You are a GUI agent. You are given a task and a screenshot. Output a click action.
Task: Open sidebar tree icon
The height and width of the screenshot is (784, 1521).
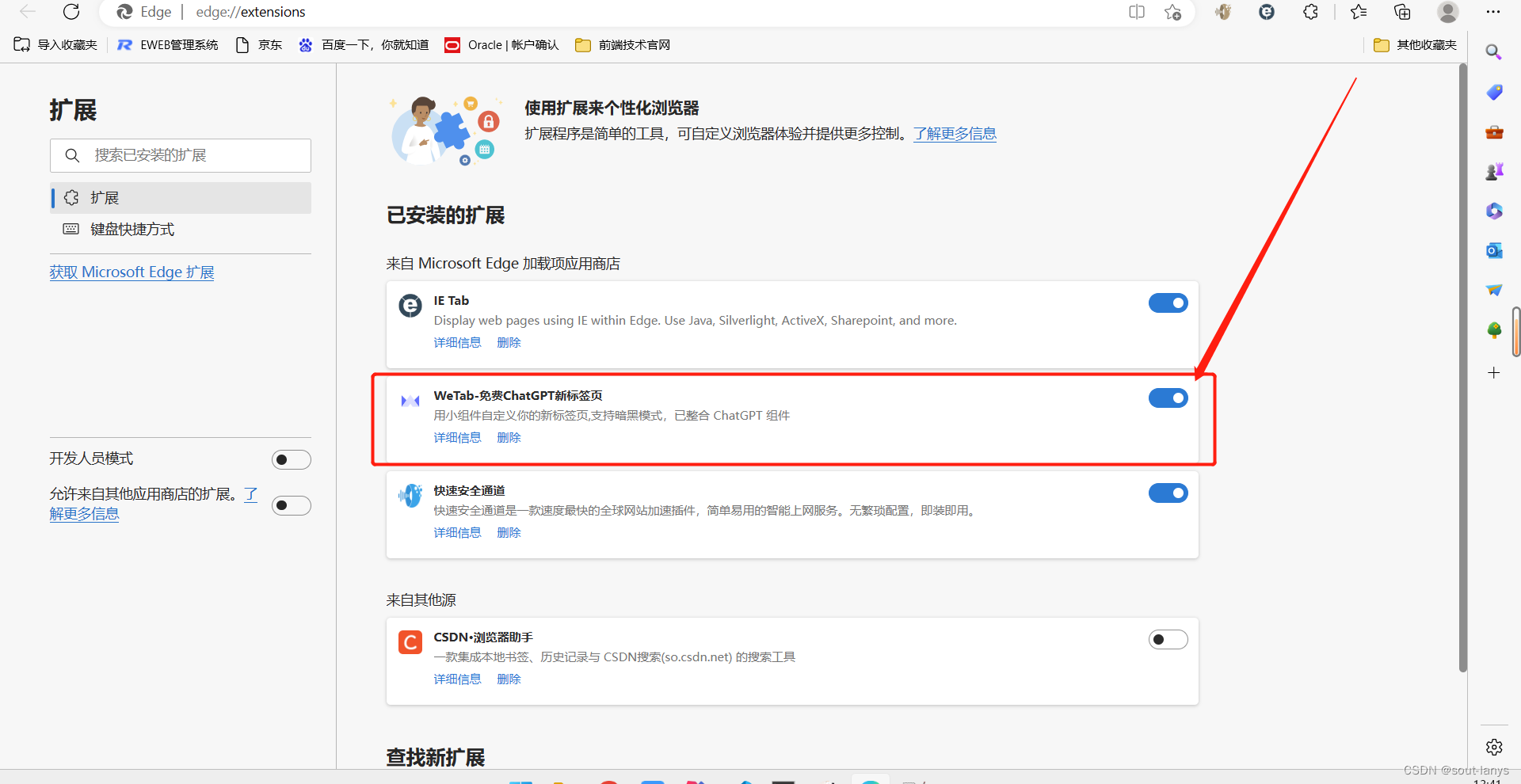coord(1494,330)
